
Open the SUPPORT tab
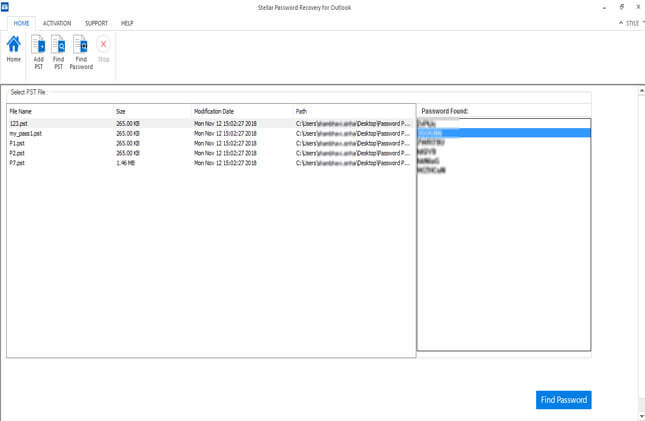tap(97, 22)
